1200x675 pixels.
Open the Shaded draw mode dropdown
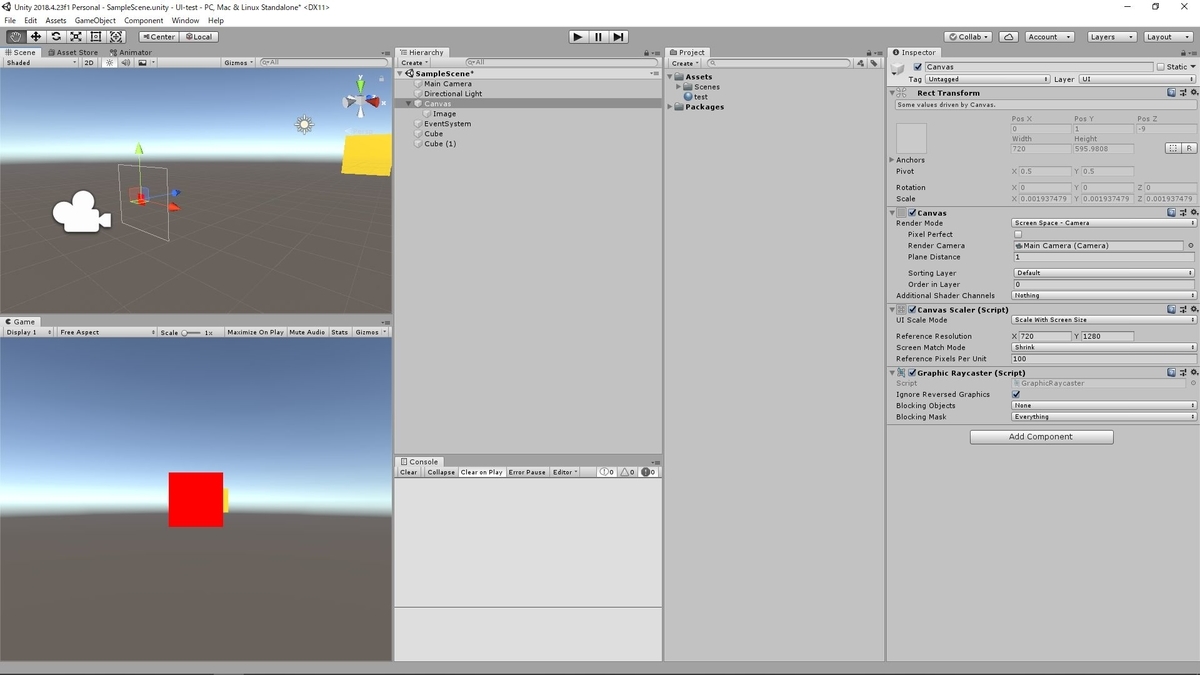coord(41,63)
